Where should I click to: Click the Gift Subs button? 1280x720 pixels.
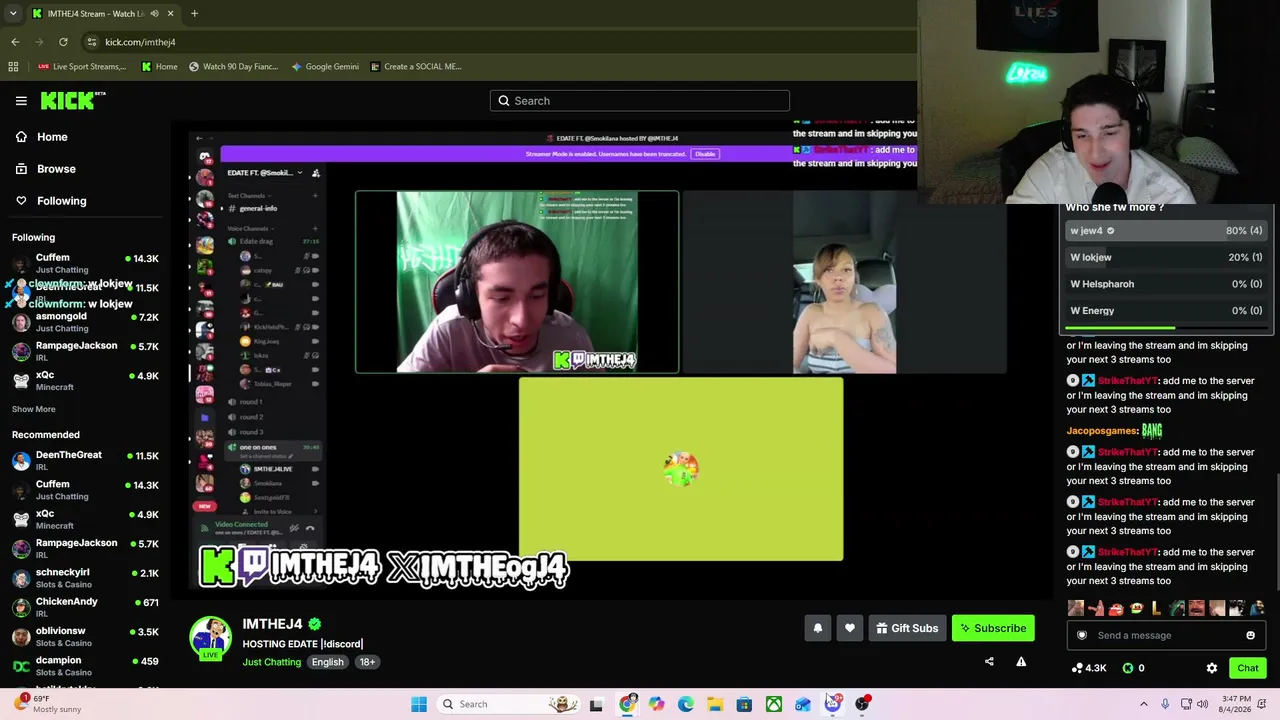pos(907,628)
